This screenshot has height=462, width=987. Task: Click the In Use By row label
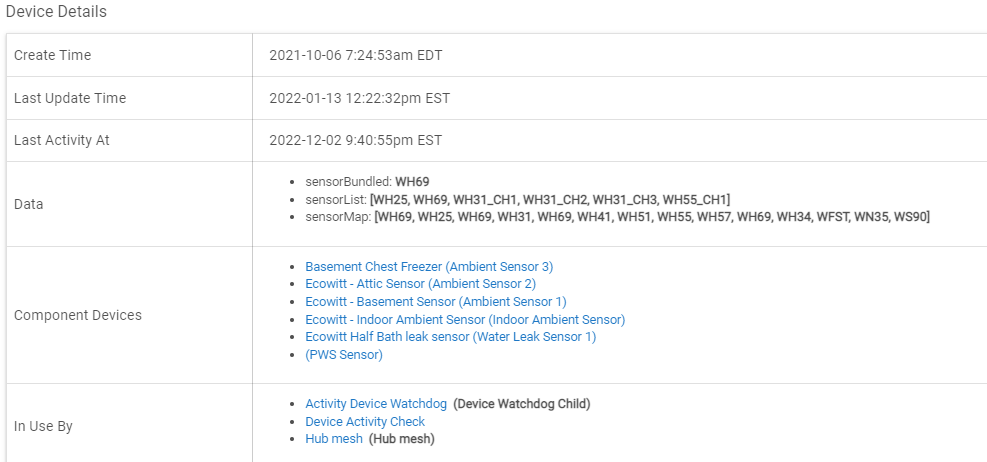tap(43, 426)
